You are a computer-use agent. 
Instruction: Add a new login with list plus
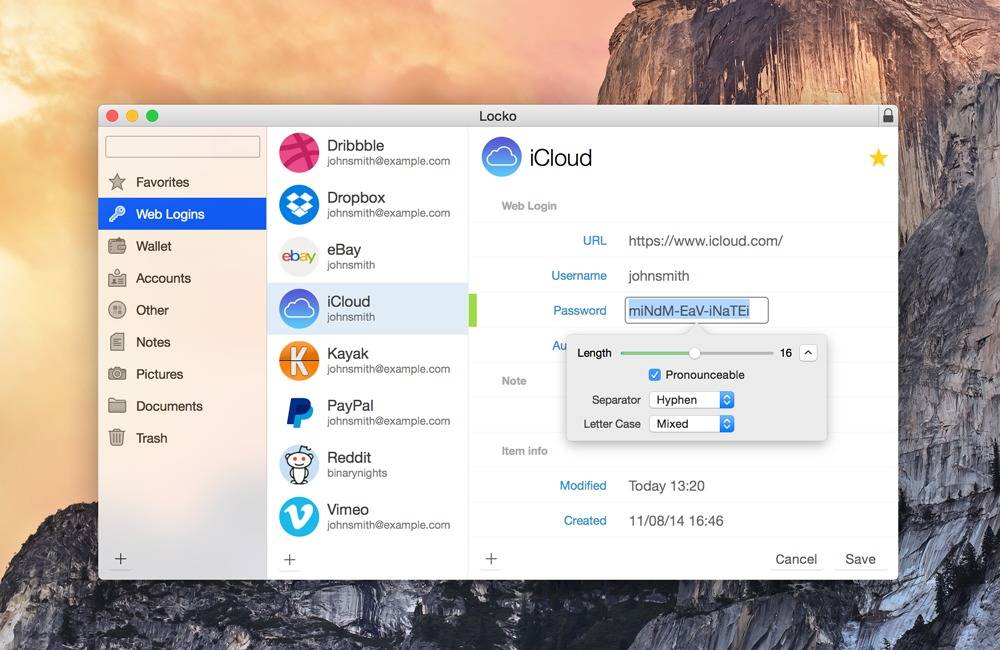(290, 559)
